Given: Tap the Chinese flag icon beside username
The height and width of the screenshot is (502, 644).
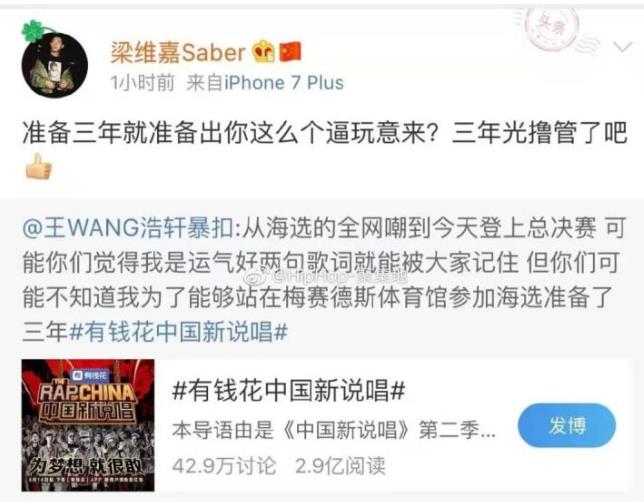Looking at the screenshot, I should click(290, 52).
